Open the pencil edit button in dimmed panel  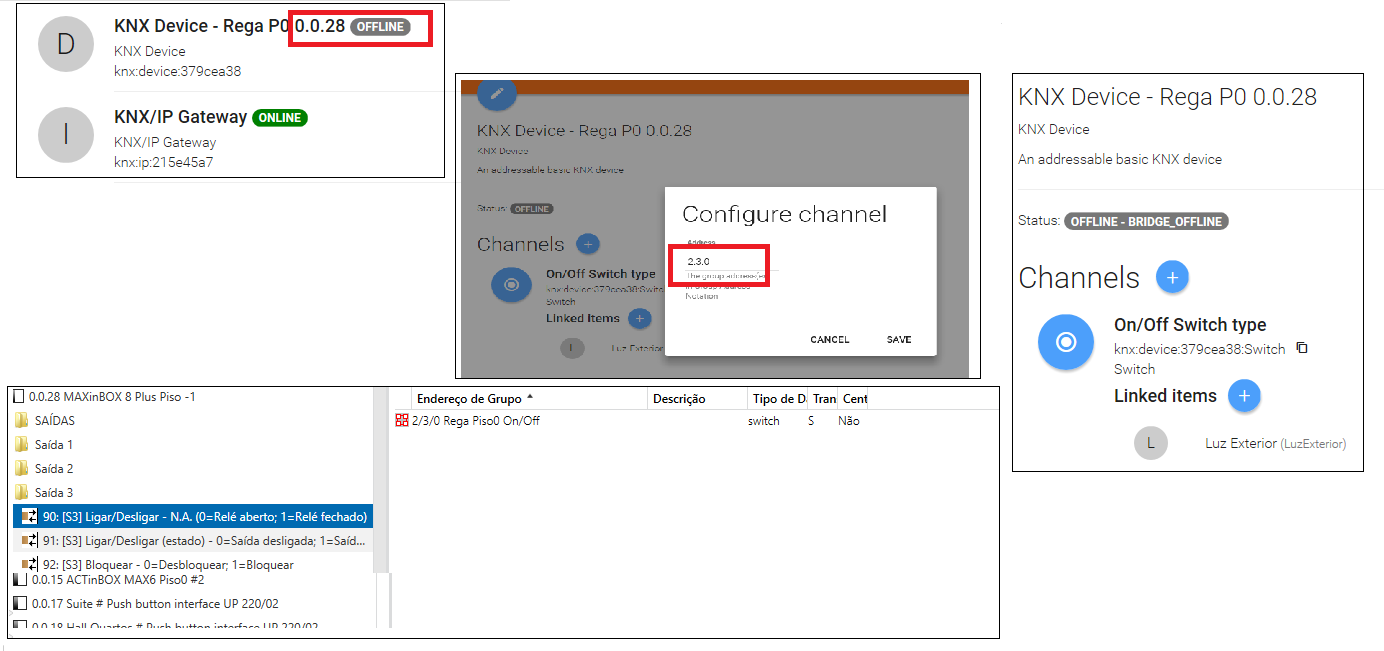496,93
